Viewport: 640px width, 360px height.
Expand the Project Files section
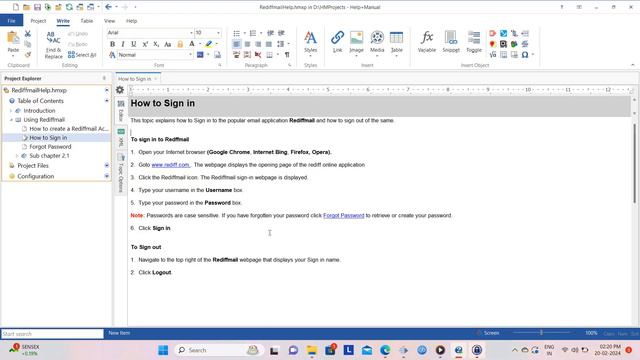(x=107, y=165)
